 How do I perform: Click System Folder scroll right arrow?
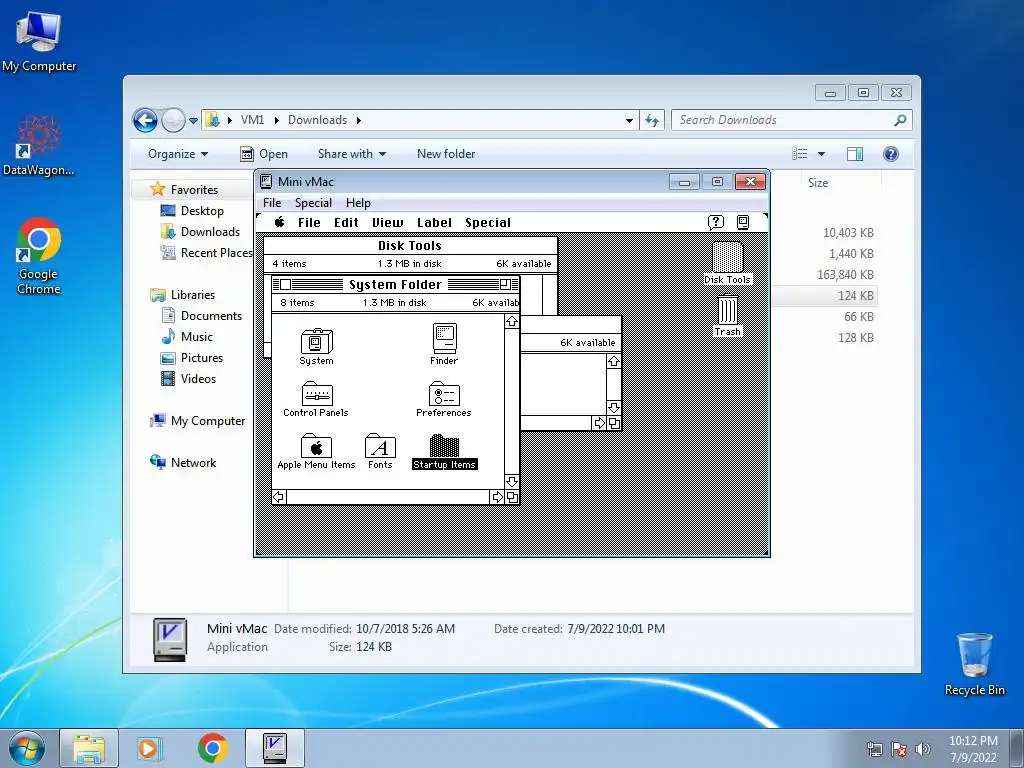pyautogui.click(x=498, y=497)
